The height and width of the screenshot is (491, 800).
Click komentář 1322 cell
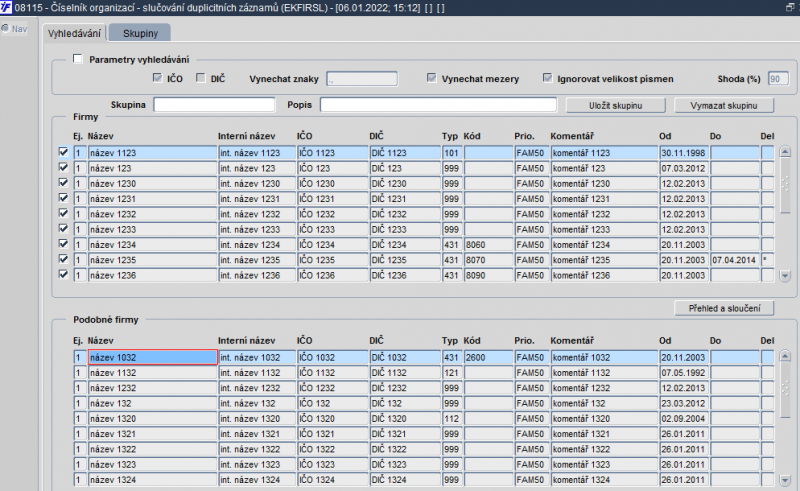[x=604, y=449]
